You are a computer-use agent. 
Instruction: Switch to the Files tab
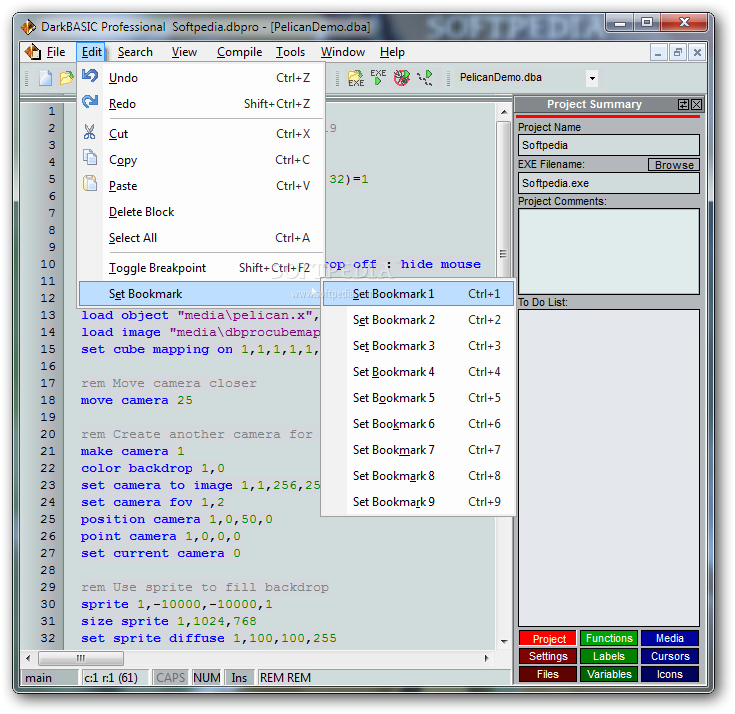[x=548, y=674]
